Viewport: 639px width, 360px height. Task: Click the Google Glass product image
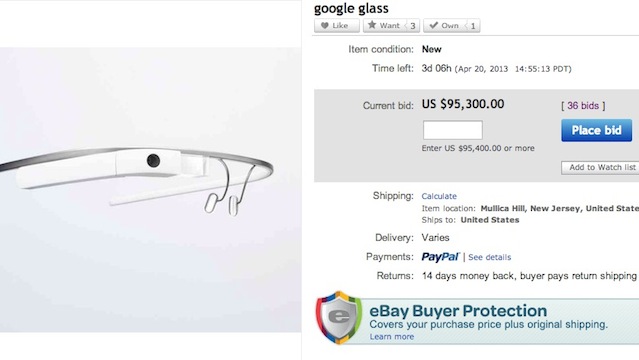(150, 190)
